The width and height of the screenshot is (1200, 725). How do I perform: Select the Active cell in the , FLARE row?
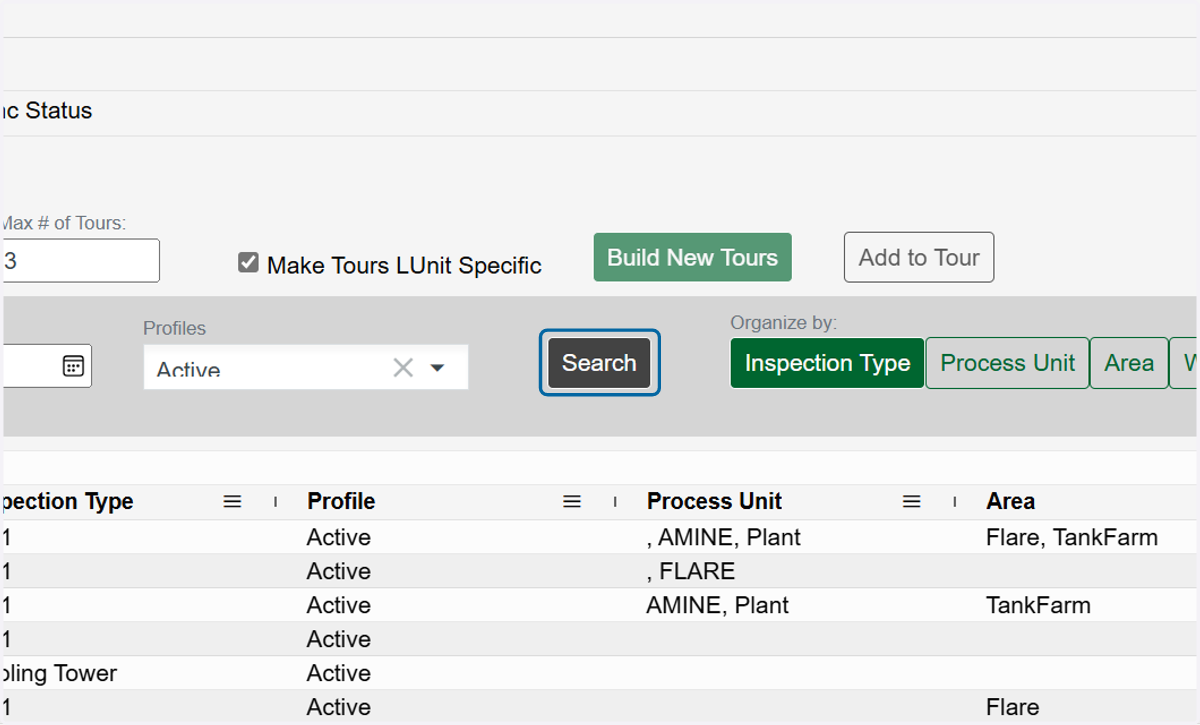[339, 571]
